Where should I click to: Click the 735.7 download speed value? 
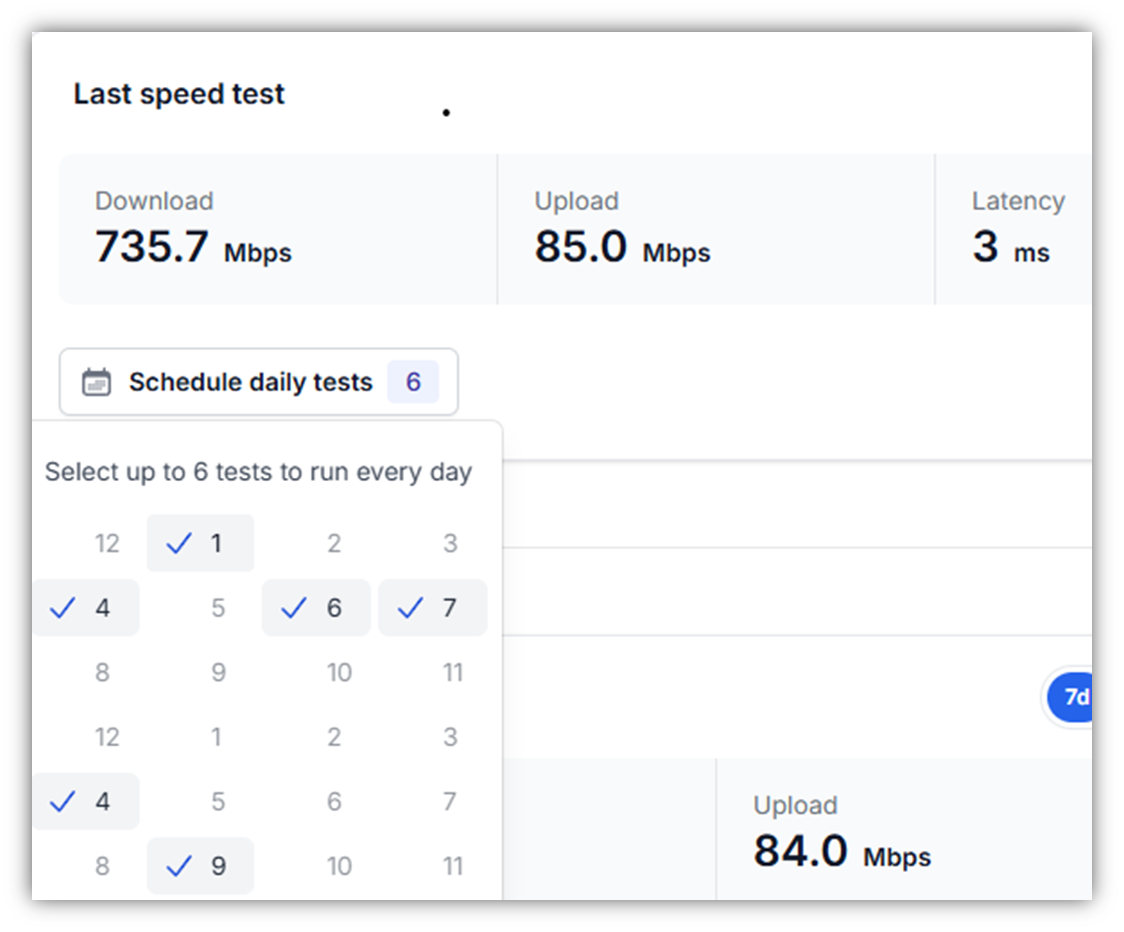click(x=152, y=247)
